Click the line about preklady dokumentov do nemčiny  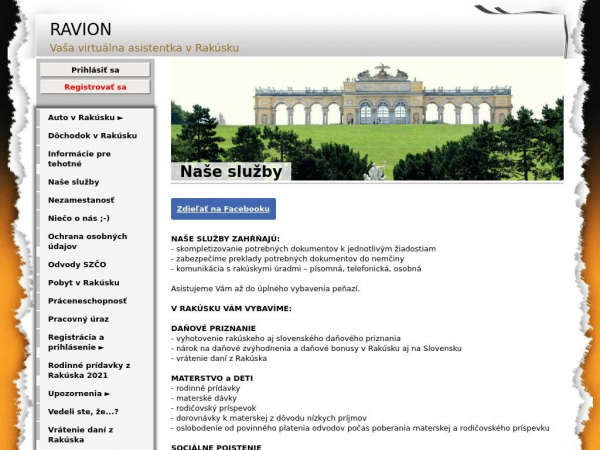[287, 259]
